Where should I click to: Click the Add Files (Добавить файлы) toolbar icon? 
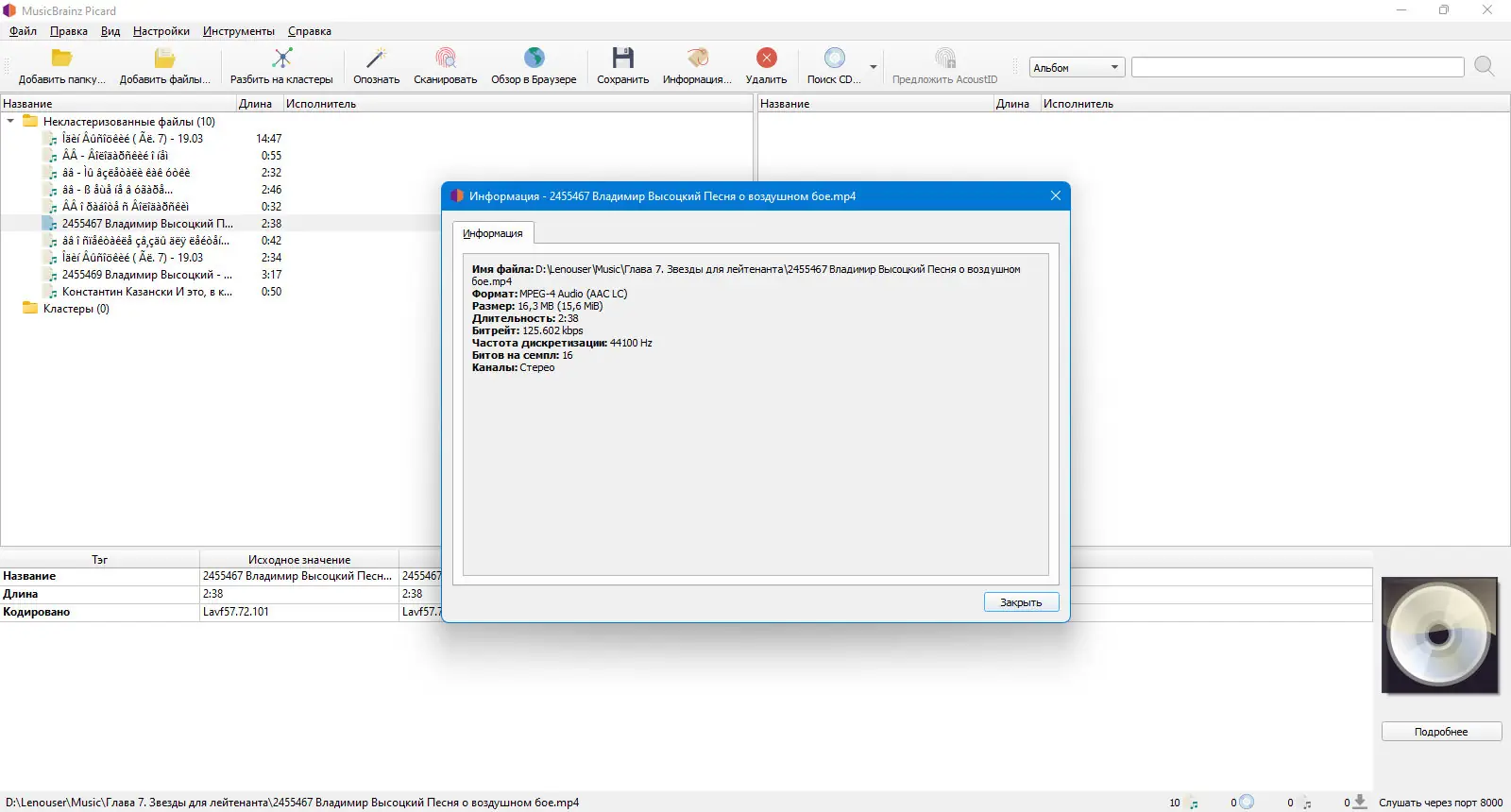pyautogui.click(x=164, y=58)
